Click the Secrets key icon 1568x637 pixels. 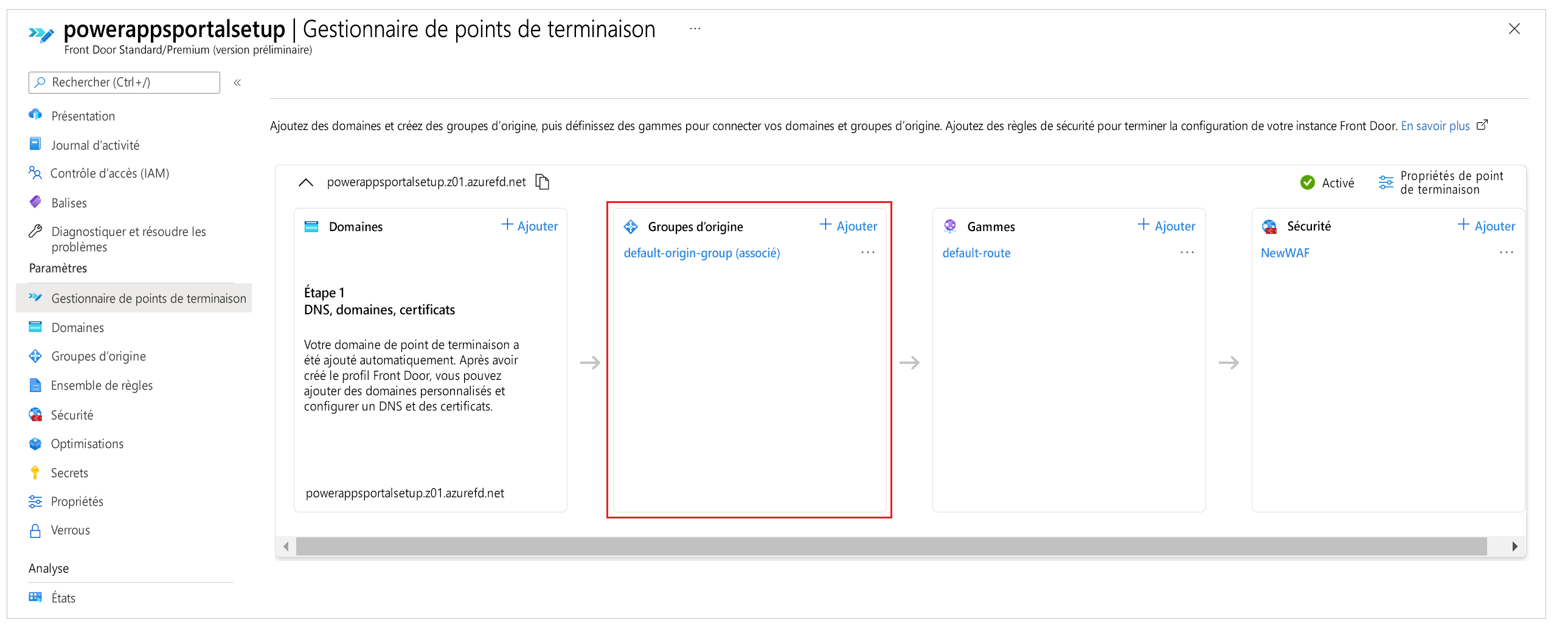[35, 473]
